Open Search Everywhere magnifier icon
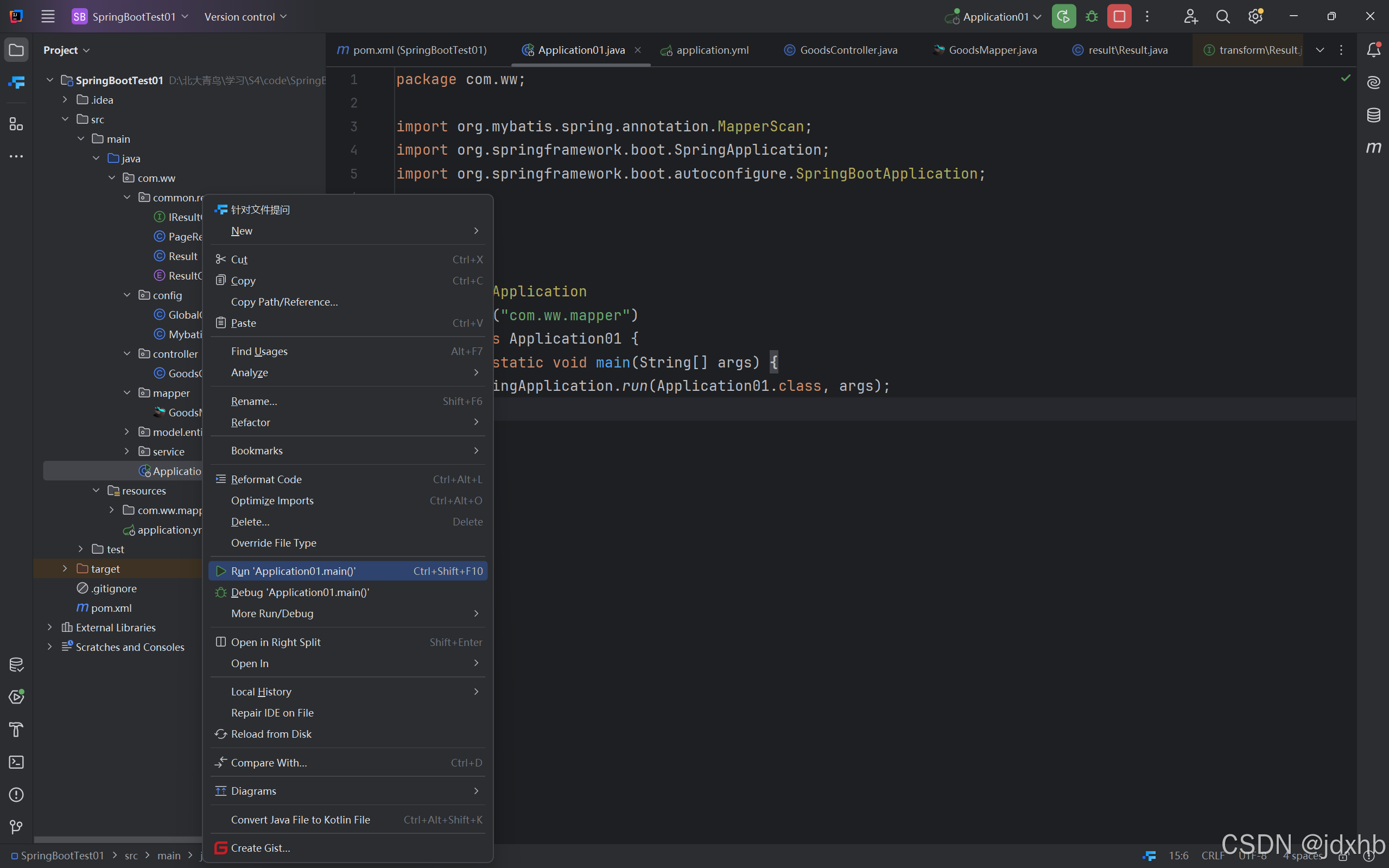The image size is (1389, 868). (x=1222, y=17)
